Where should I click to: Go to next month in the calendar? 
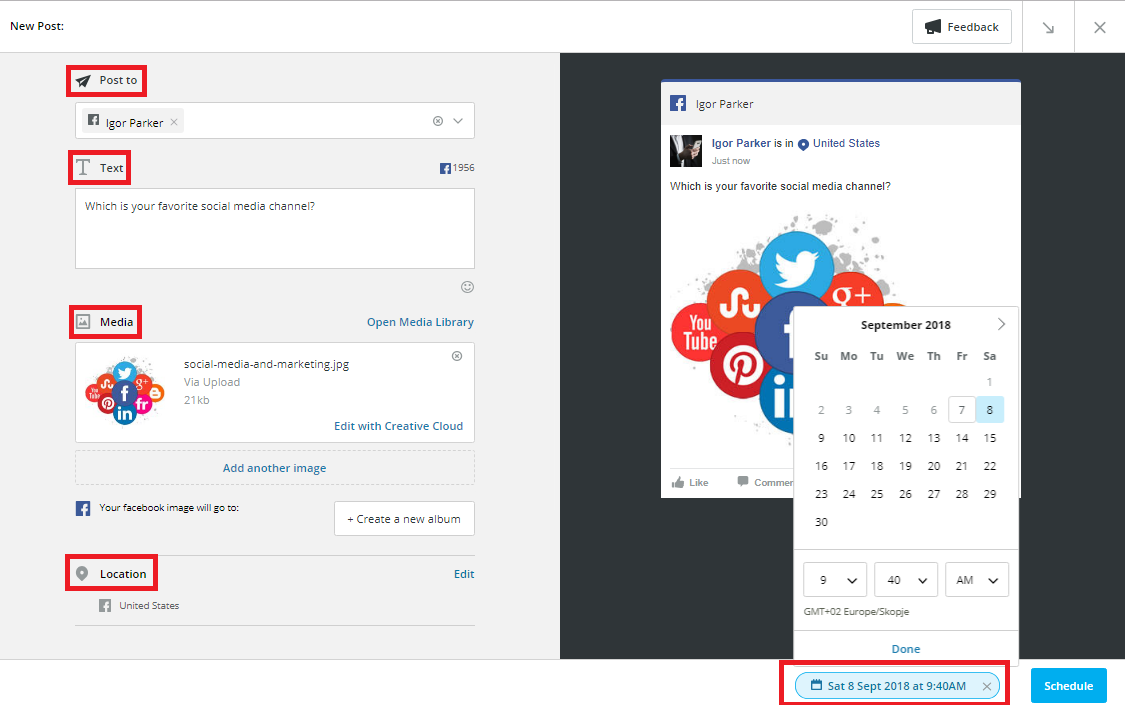[1001, 324]
